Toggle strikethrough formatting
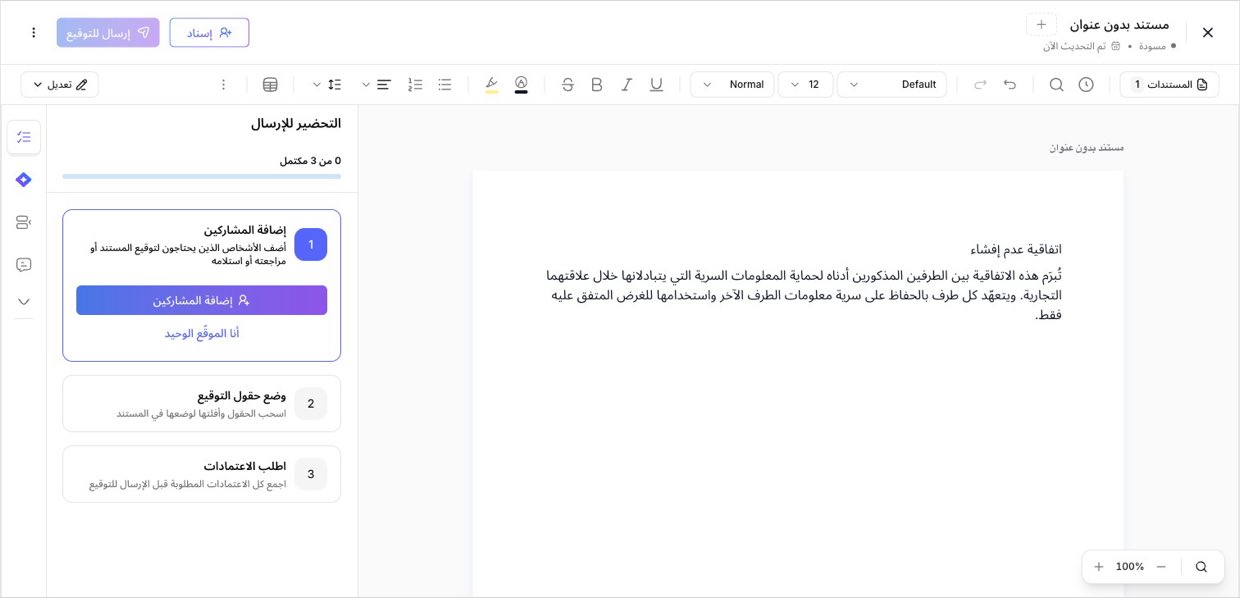The height and width of the screenshot is (598, 1240). [568, 85]
